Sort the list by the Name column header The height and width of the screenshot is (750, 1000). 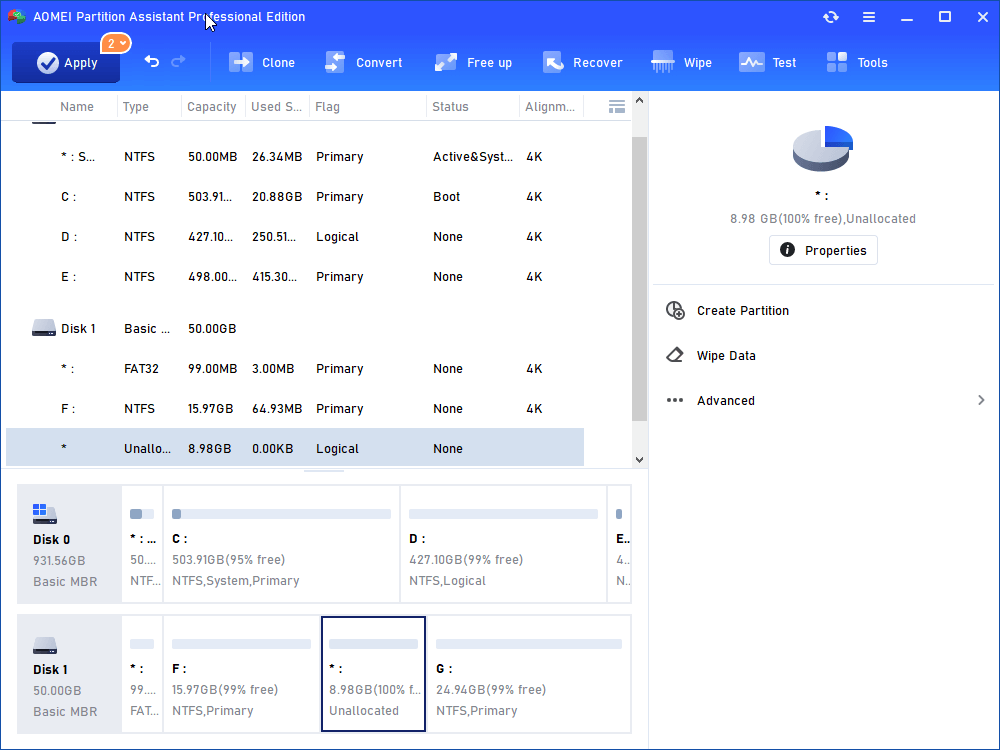[x=77, y=107]
